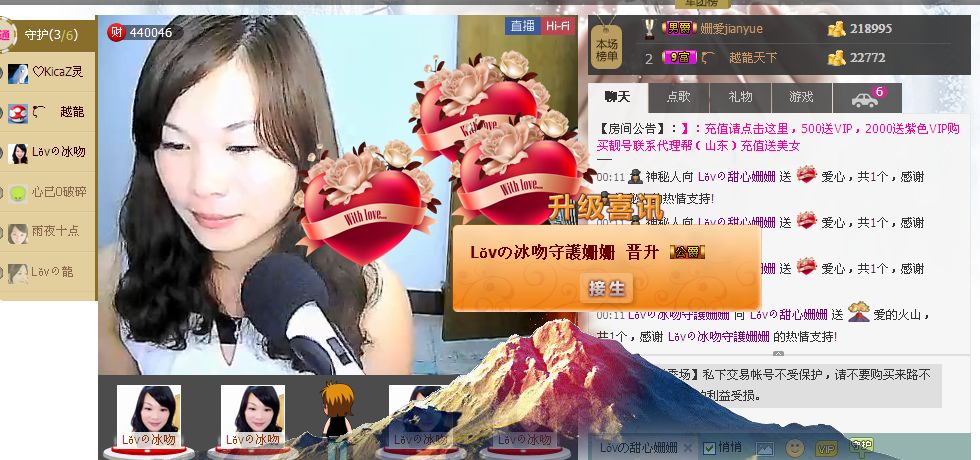Click ♡KicaZ灵 avatar thumbnail
Screen dimensions: 980x460
pyautogui.click(x=18, y=73)
